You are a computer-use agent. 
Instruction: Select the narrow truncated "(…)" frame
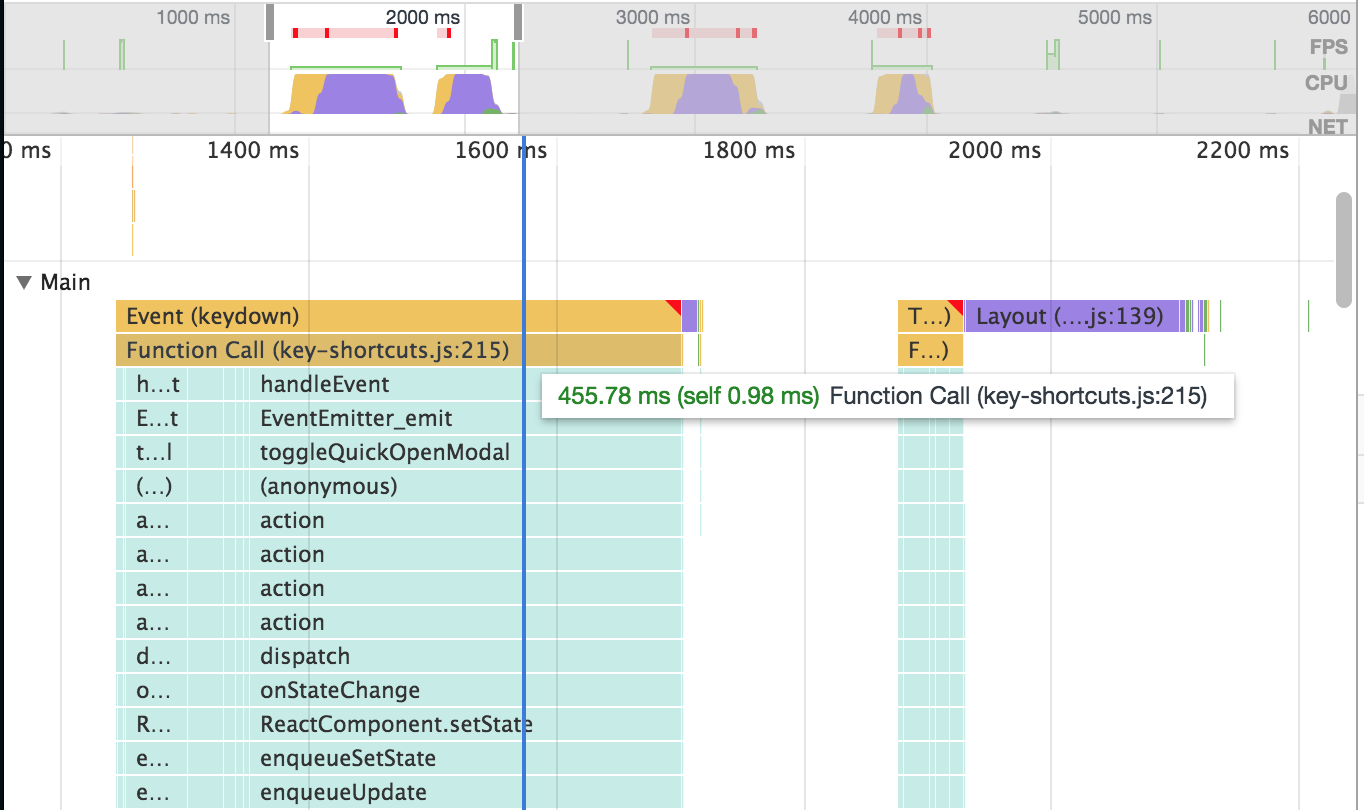[x=158, y=486]
